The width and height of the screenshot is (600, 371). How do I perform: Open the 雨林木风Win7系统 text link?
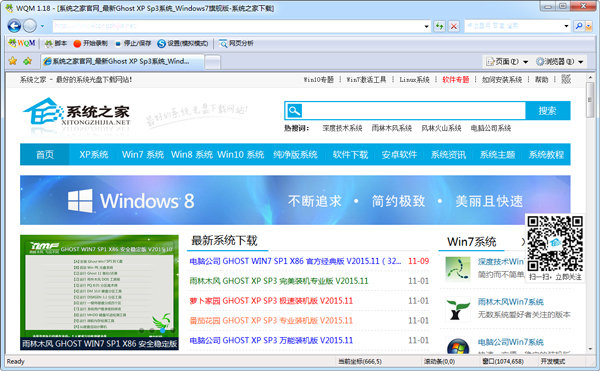pos(510,302)
